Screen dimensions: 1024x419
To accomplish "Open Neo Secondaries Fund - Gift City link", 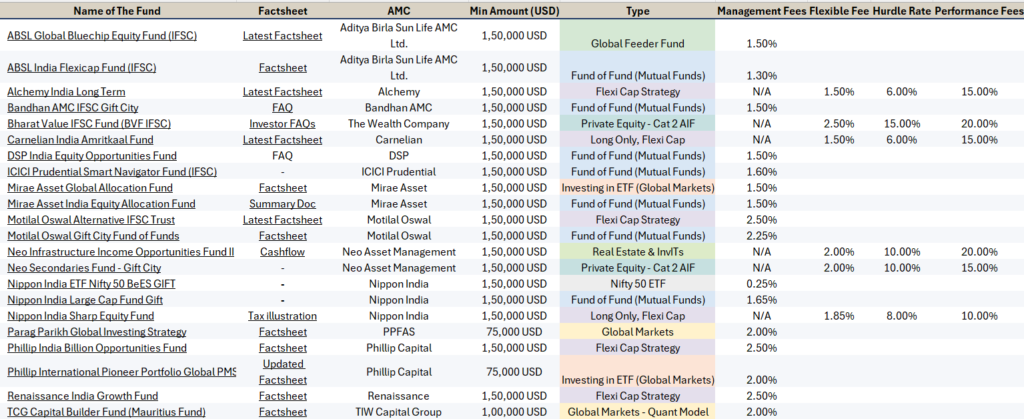I will [x=84, y=268].
